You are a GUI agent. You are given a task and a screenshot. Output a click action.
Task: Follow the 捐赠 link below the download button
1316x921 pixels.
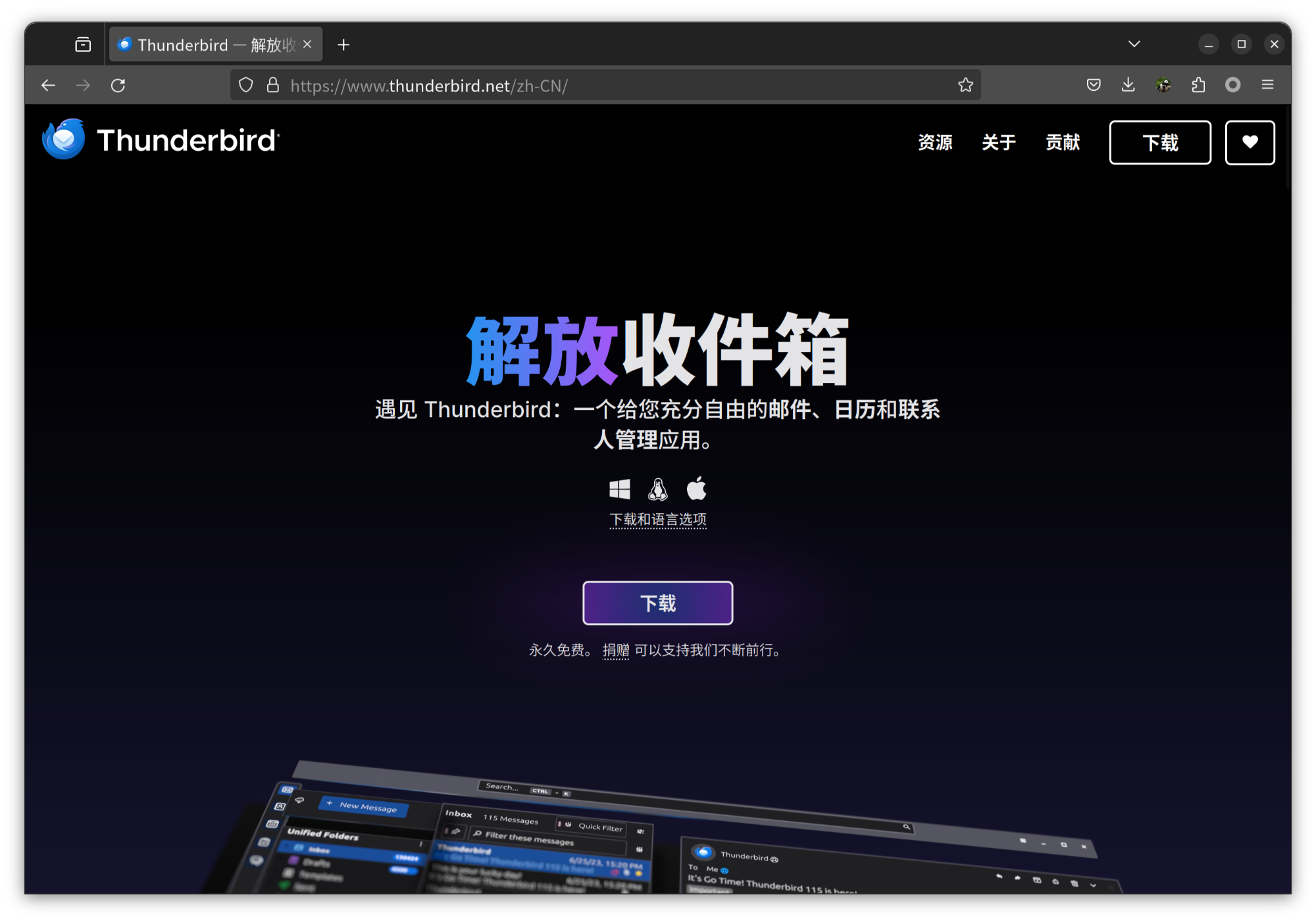click(616, 650)
